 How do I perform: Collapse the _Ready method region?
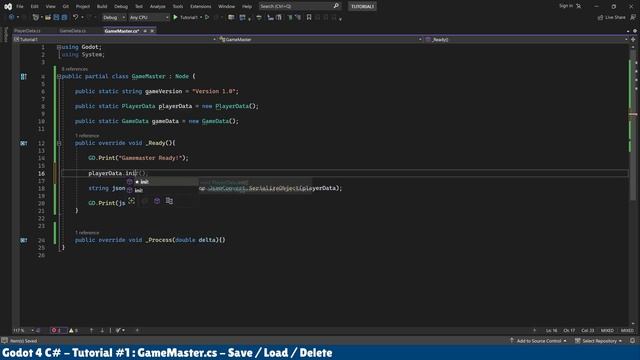(x=59, y=143)
